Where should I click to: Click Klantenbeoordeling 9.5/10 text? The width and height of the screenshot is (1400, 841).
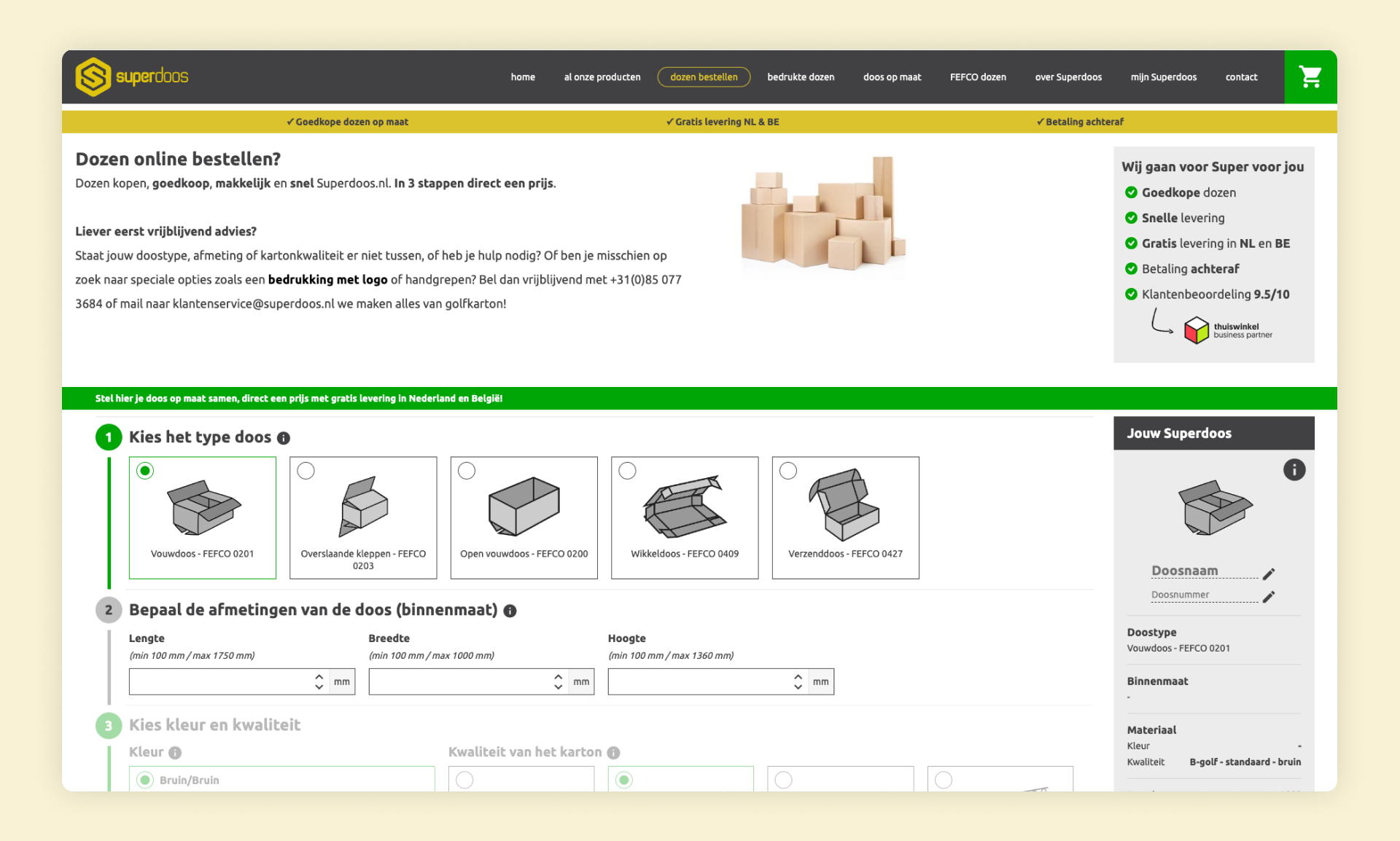tap(1216, 294)
